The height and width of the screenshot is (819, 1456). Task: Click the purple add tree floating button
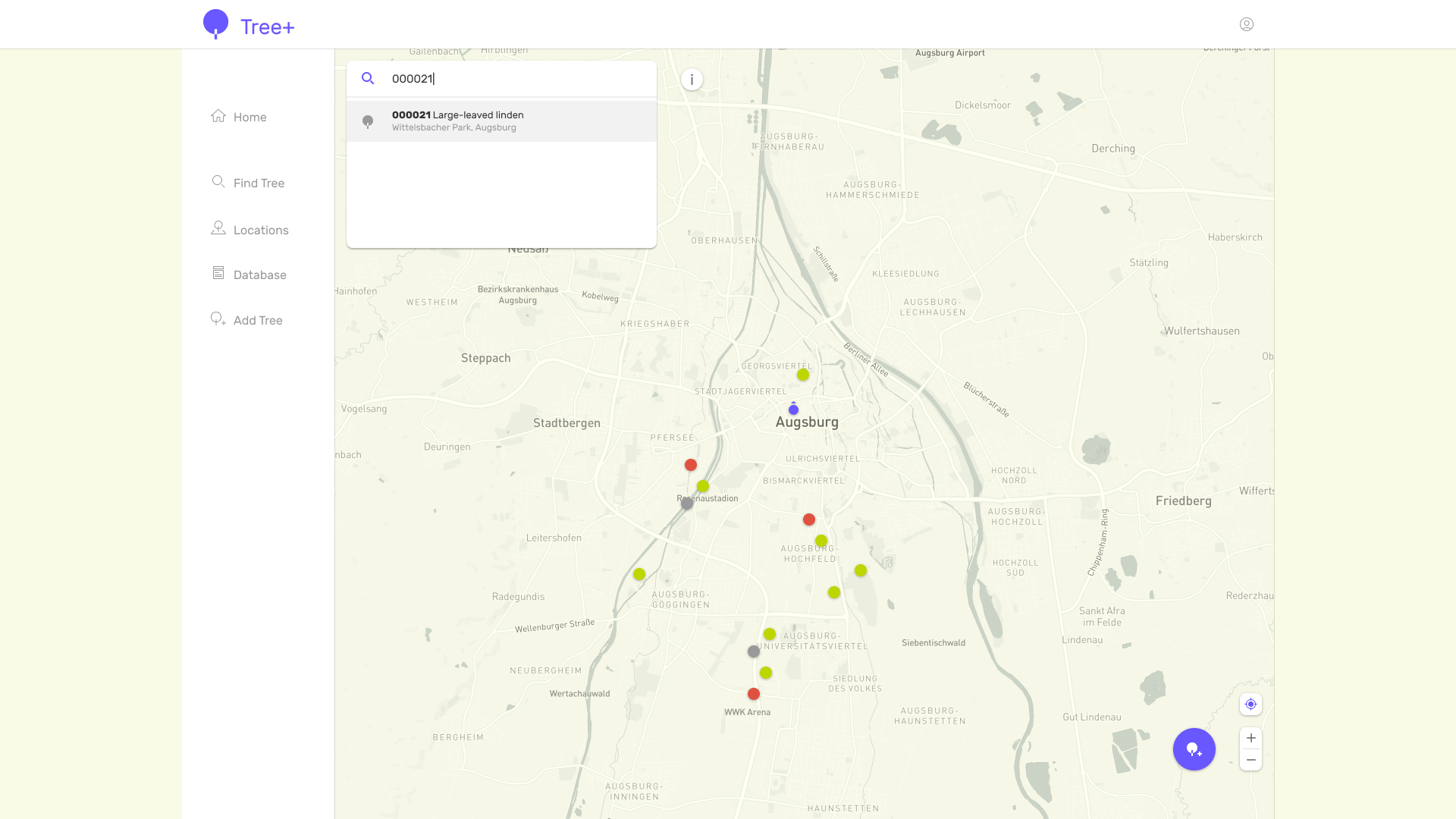click(1194, 749)
